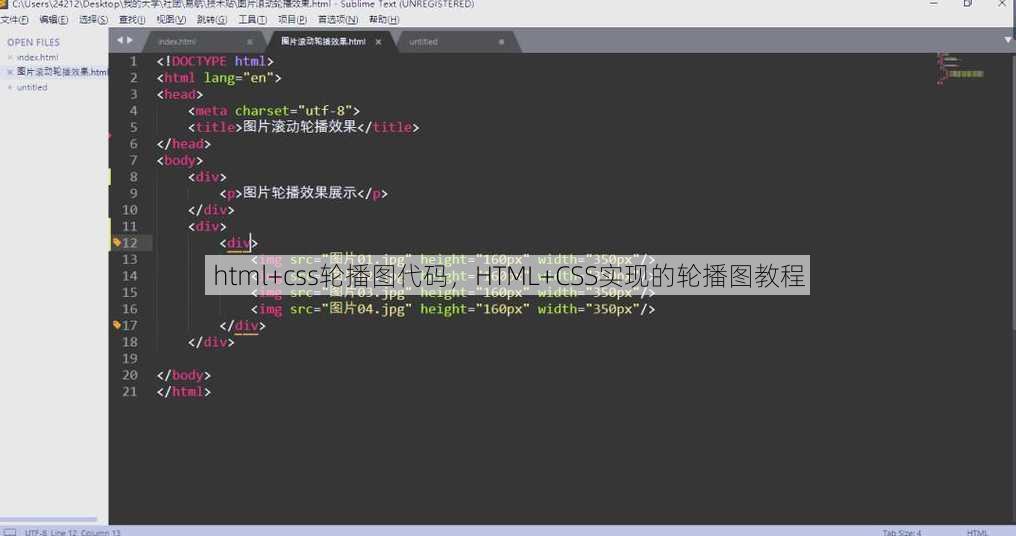Close index.html from the sidebar x icon
The height and width of the screenshot is (536, 1016).
tap(10, 58)
